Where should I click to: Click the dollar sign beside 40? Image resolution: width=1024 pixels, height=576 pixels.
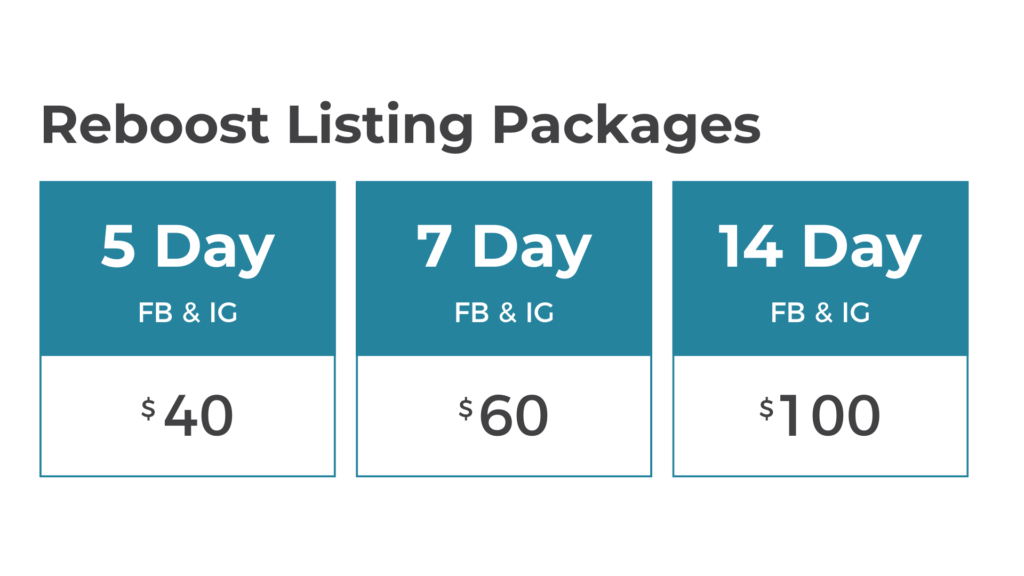pyautogui.click(x=149, y=409)
